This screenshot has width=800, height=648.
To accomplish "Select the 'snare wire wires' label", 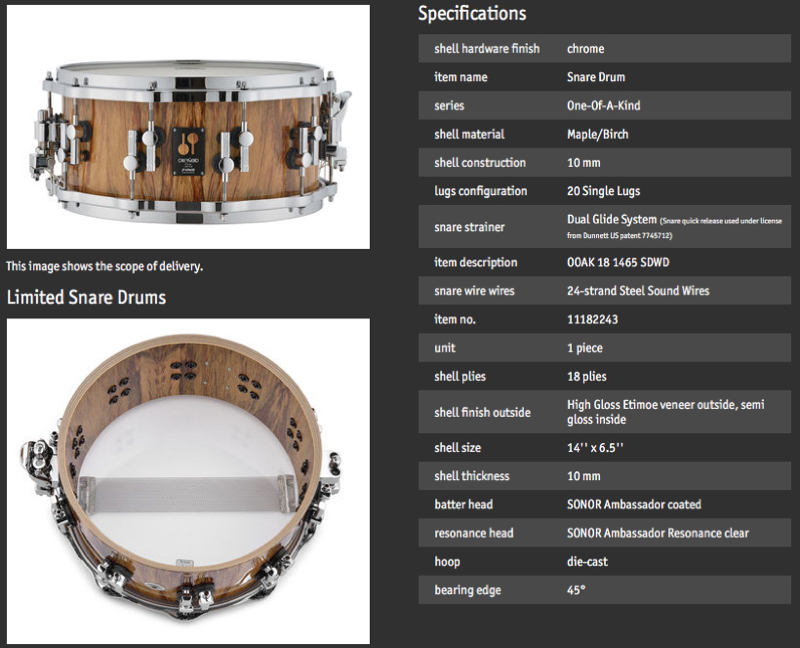I will coord(474,291).
